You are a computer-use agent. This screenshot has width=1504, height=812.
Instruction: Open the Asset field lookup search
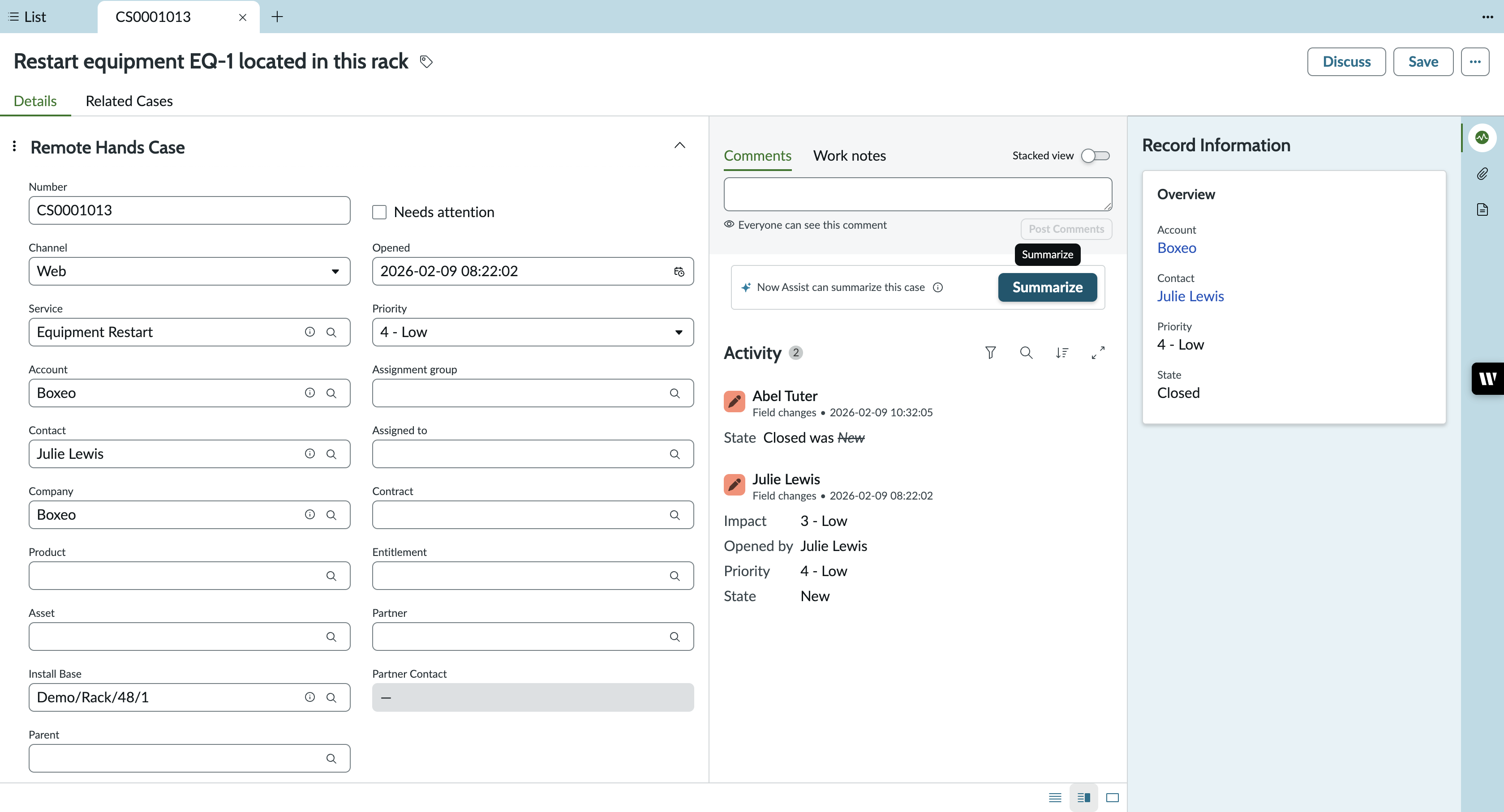[x=331, y=637]
